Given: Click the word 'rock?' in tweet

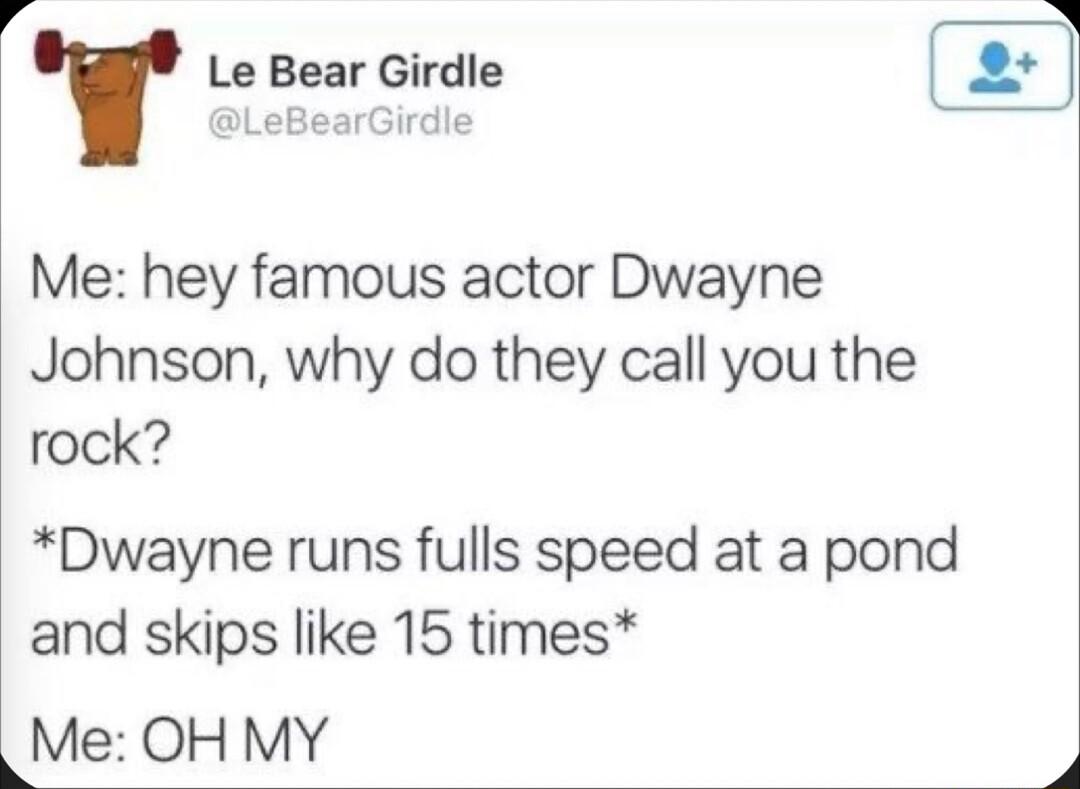Looking at the screenshot, I should tap(98, 448).
